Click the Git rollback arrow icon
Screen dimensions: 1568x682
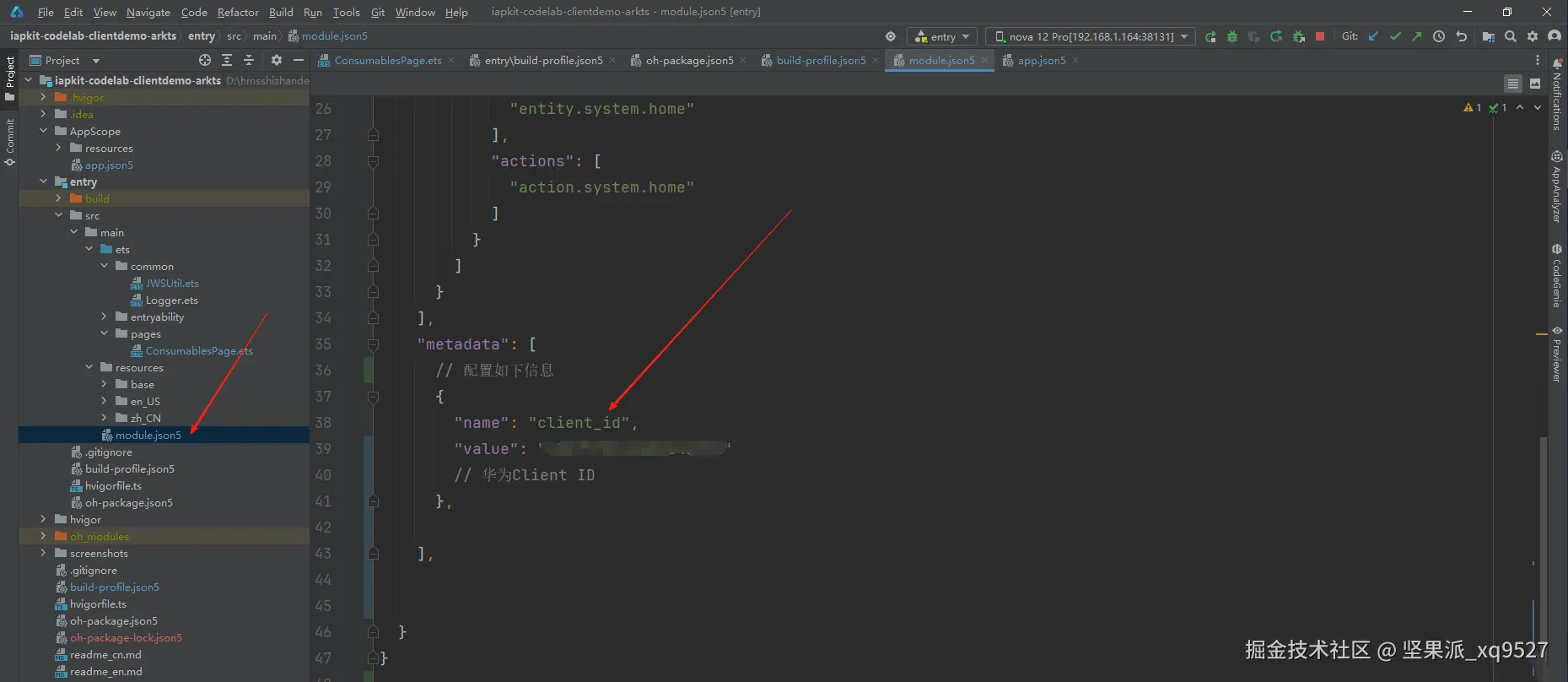point(1461,36)
